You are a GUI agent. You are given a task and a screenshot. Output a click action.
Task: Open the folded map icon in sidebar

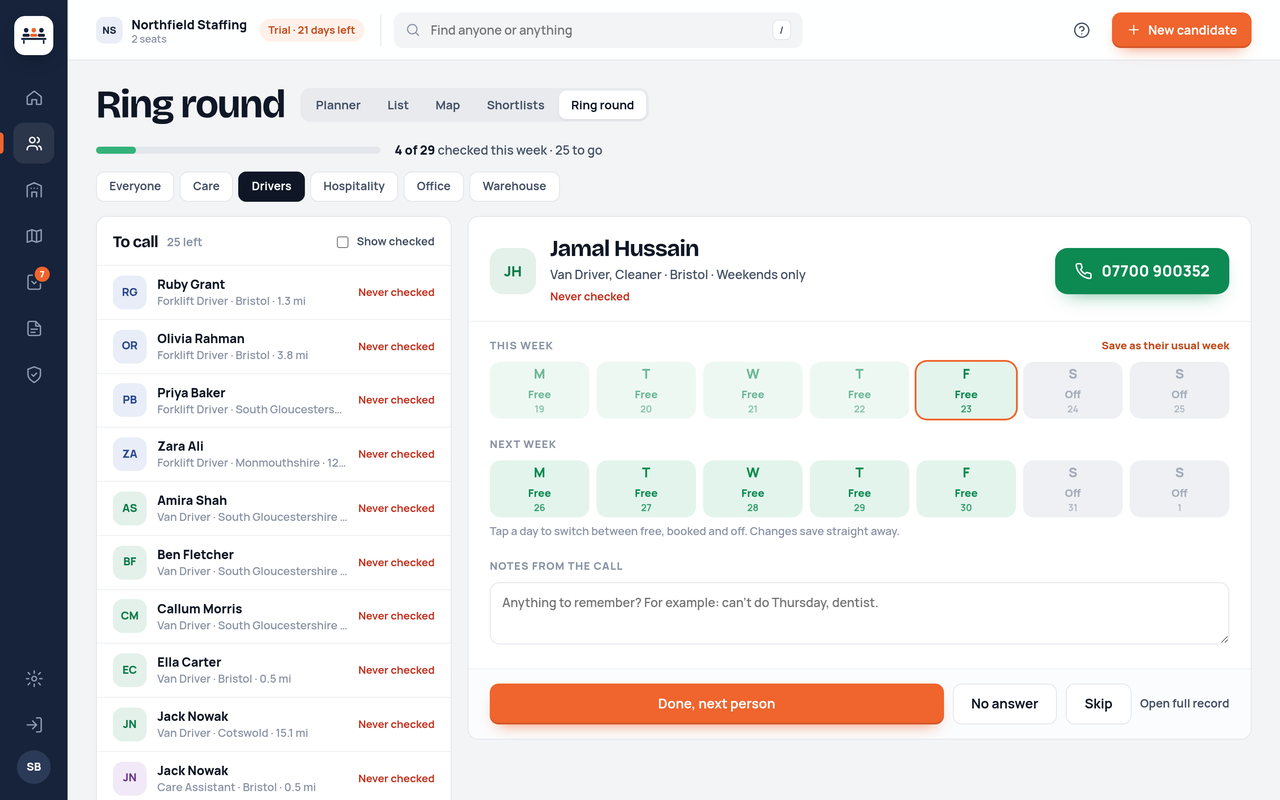(x=34, y=236)
